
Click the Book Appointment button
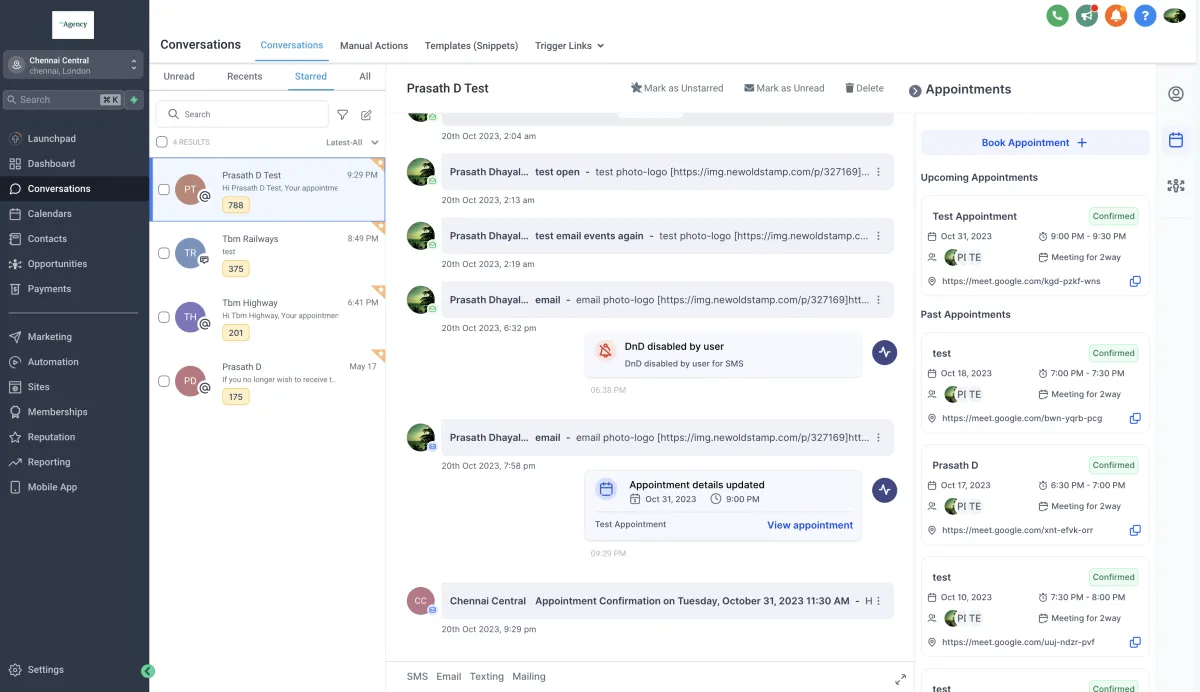click(x=1035, y=143)
